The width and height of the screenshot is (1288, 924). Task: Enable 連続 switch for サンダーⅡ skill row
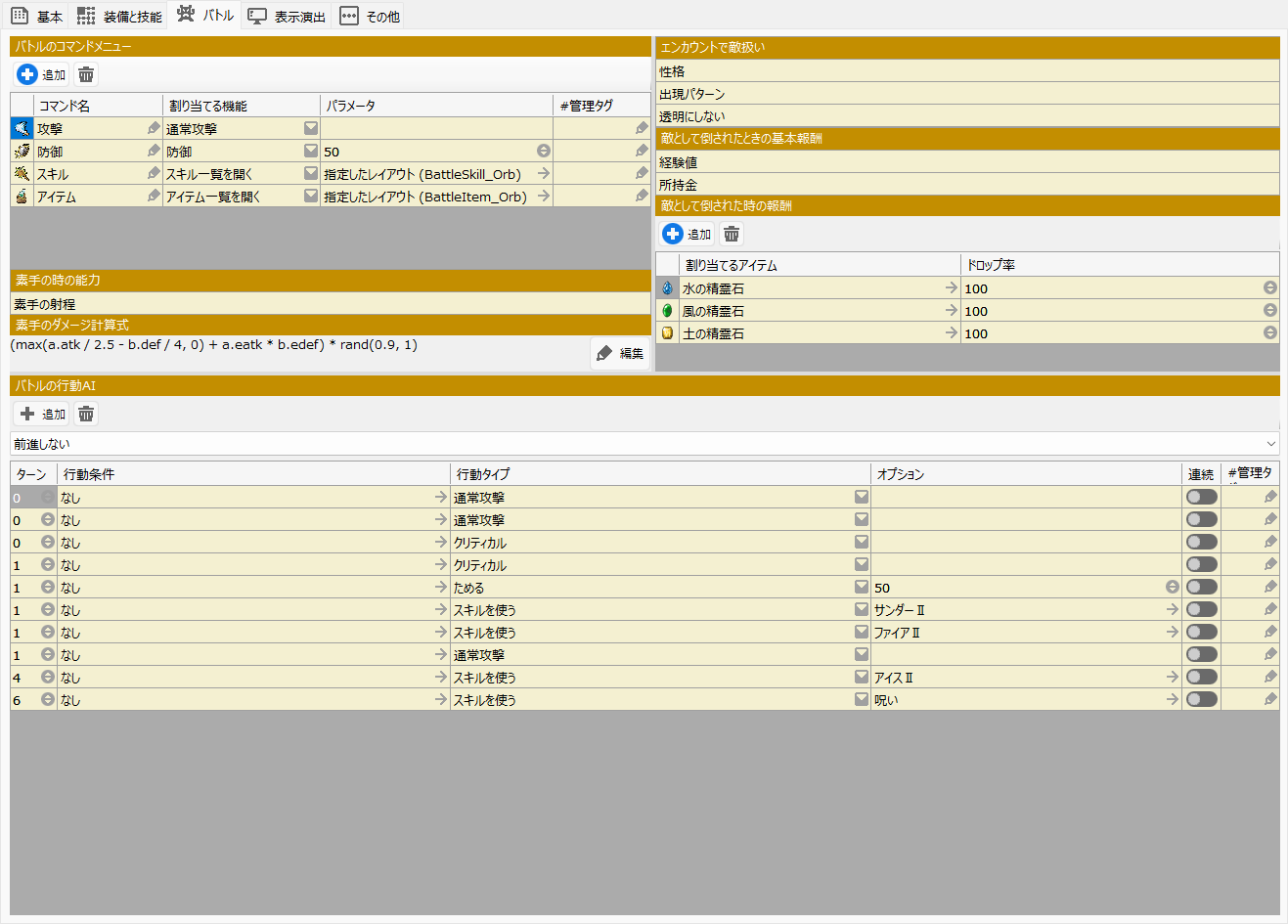coord(1201,609)
